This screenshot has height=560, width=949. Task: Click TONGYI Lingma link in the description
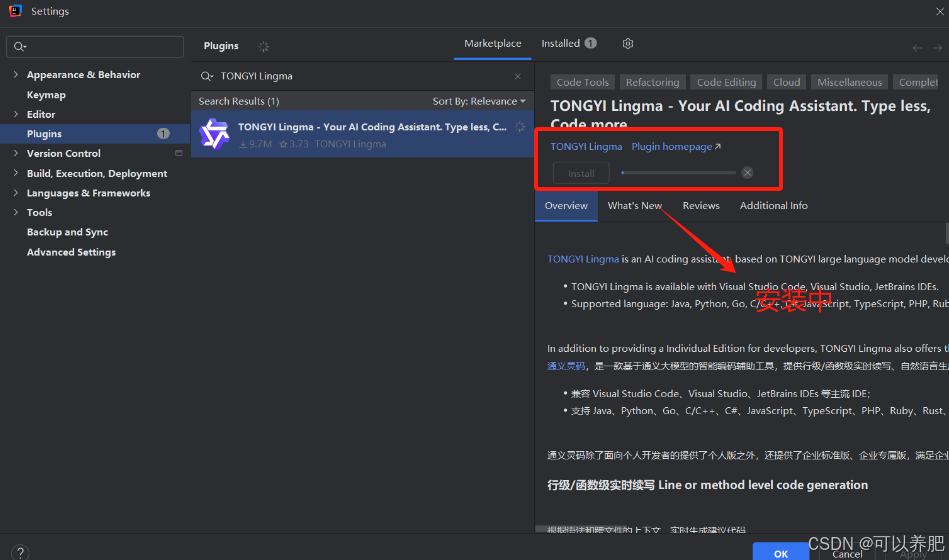click(x=583, y=259)
